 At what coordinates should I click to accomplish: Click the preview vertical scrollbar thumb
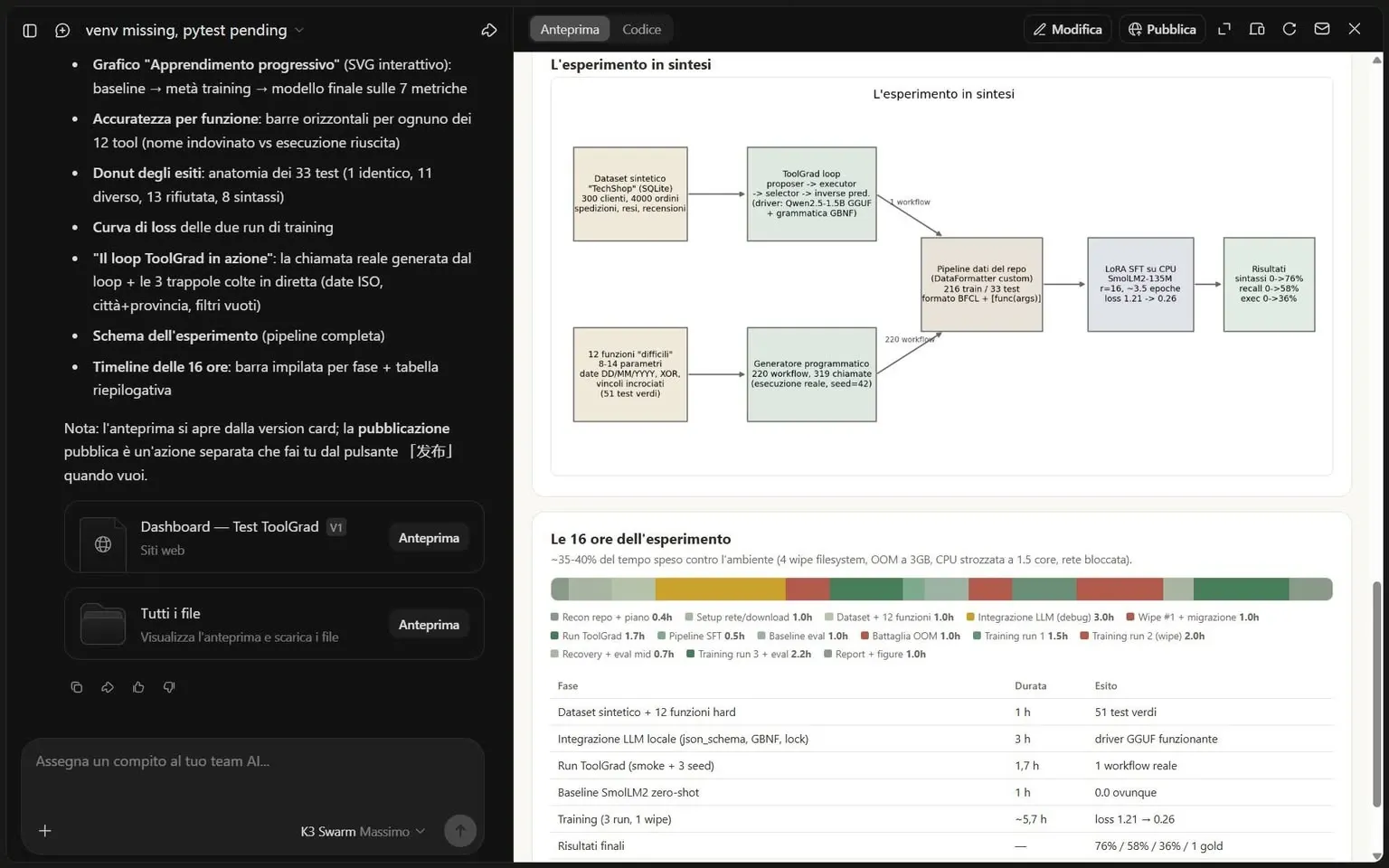point(1377,694)
